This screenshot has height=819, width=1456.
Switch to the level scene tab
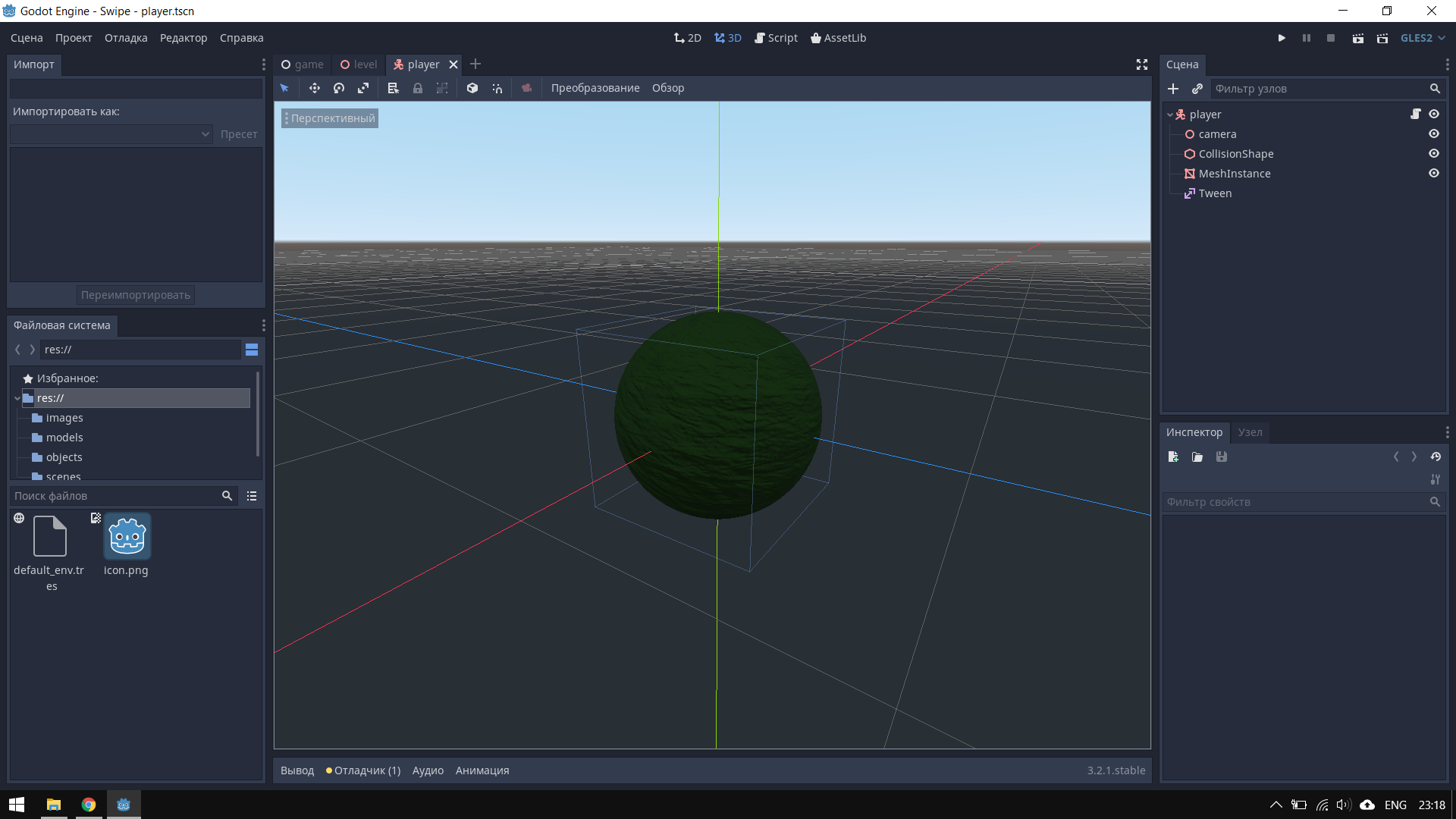pos(359,64)
